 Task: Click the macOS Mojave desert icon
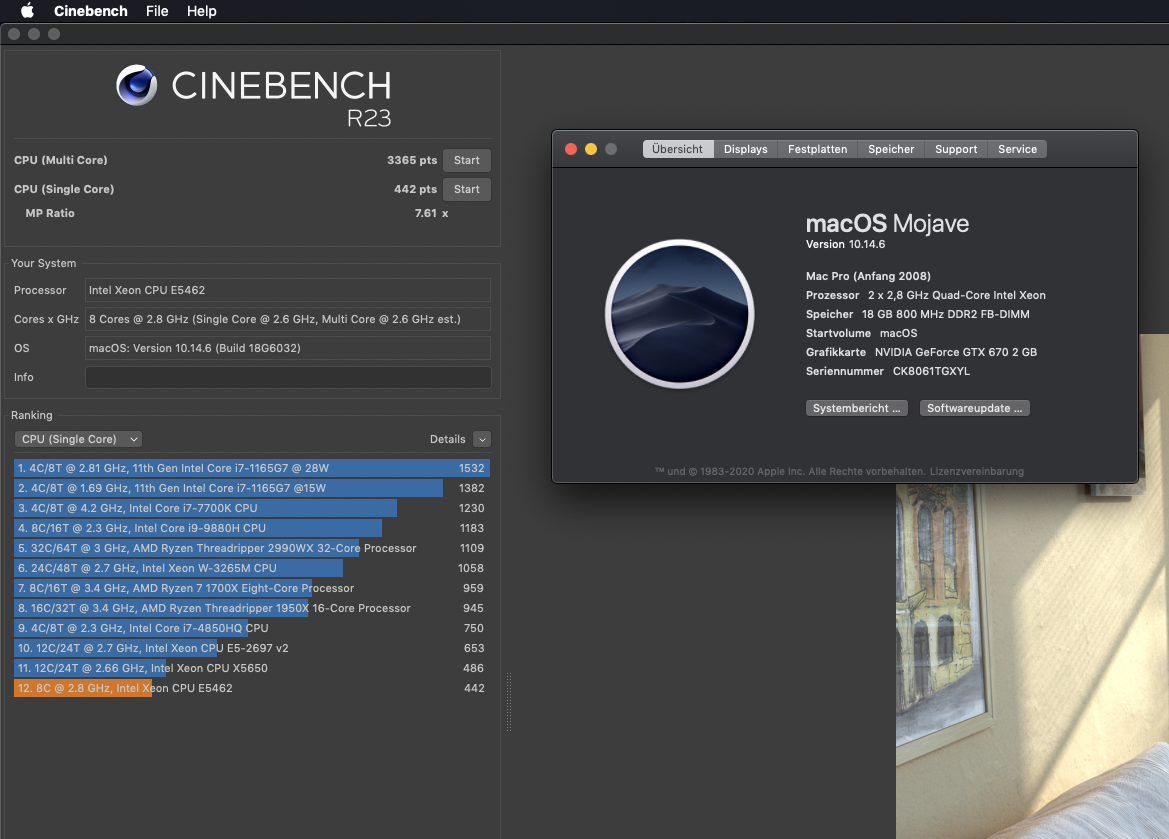(679, 314)
